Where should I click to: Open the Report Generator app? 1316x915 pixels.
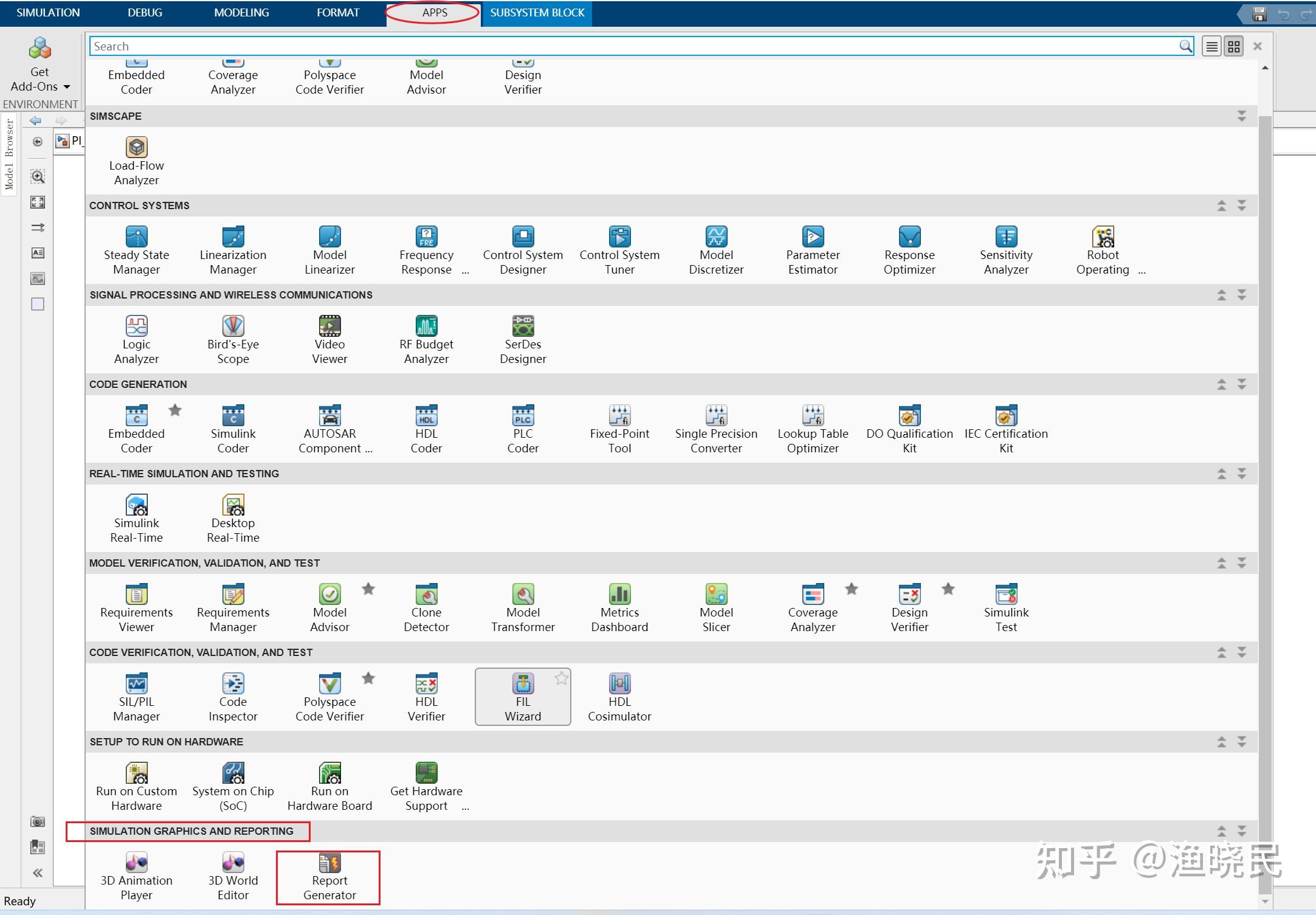tap(329, 877)
